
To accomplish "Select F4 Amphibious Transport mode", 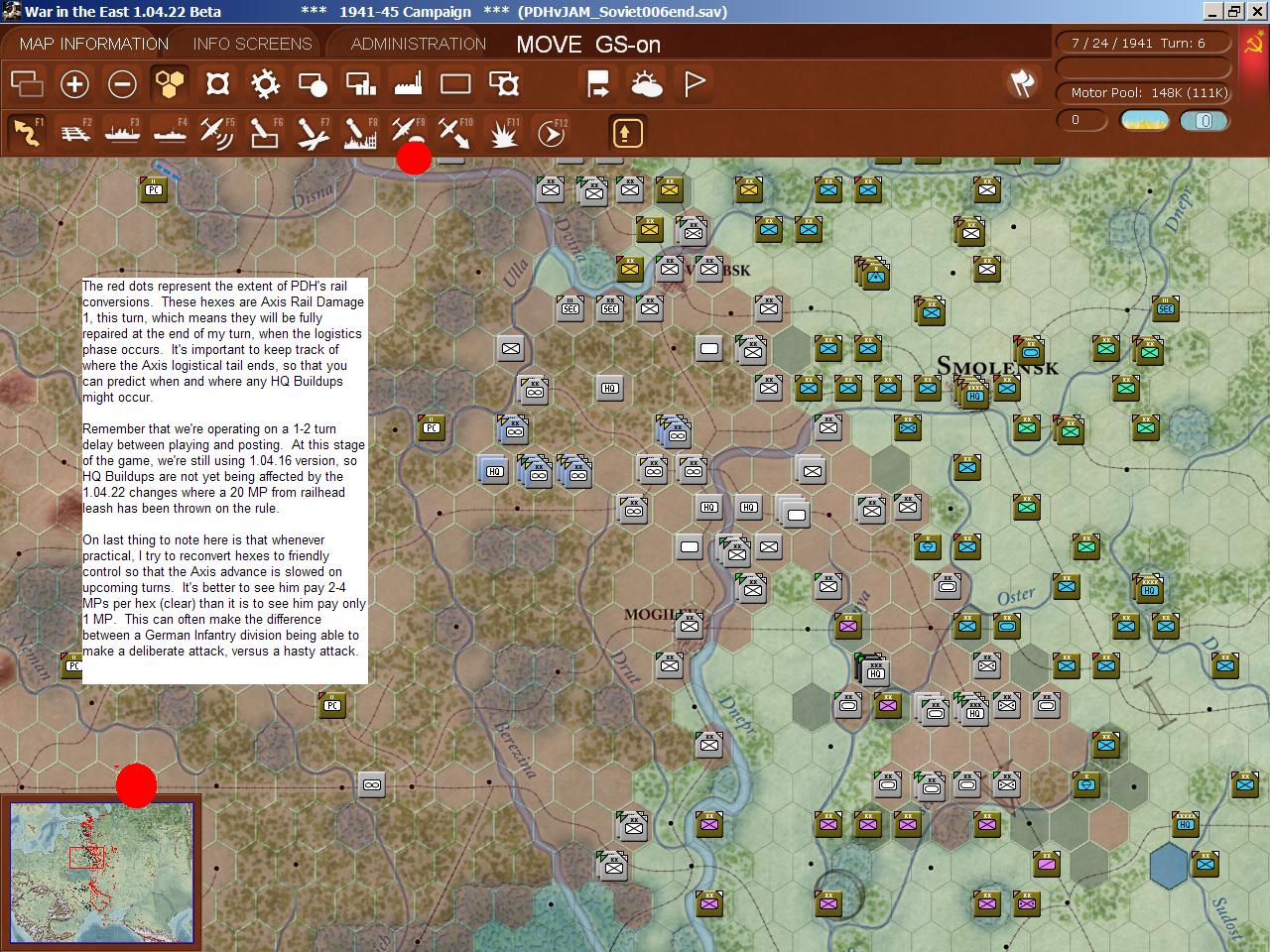I will (170, 133).
